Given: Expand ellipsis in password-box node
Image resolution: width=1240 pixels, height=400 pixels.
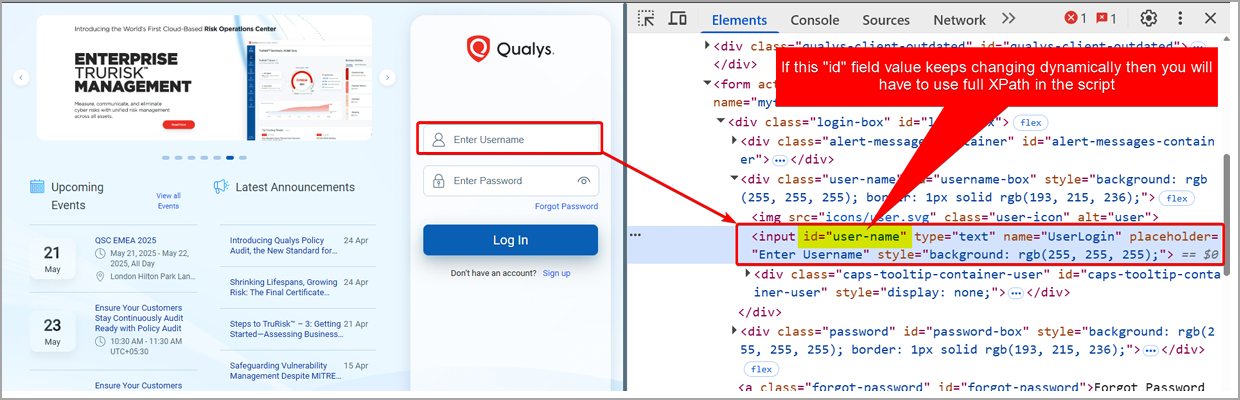Looking at the screenshot, I should 1152,350.
